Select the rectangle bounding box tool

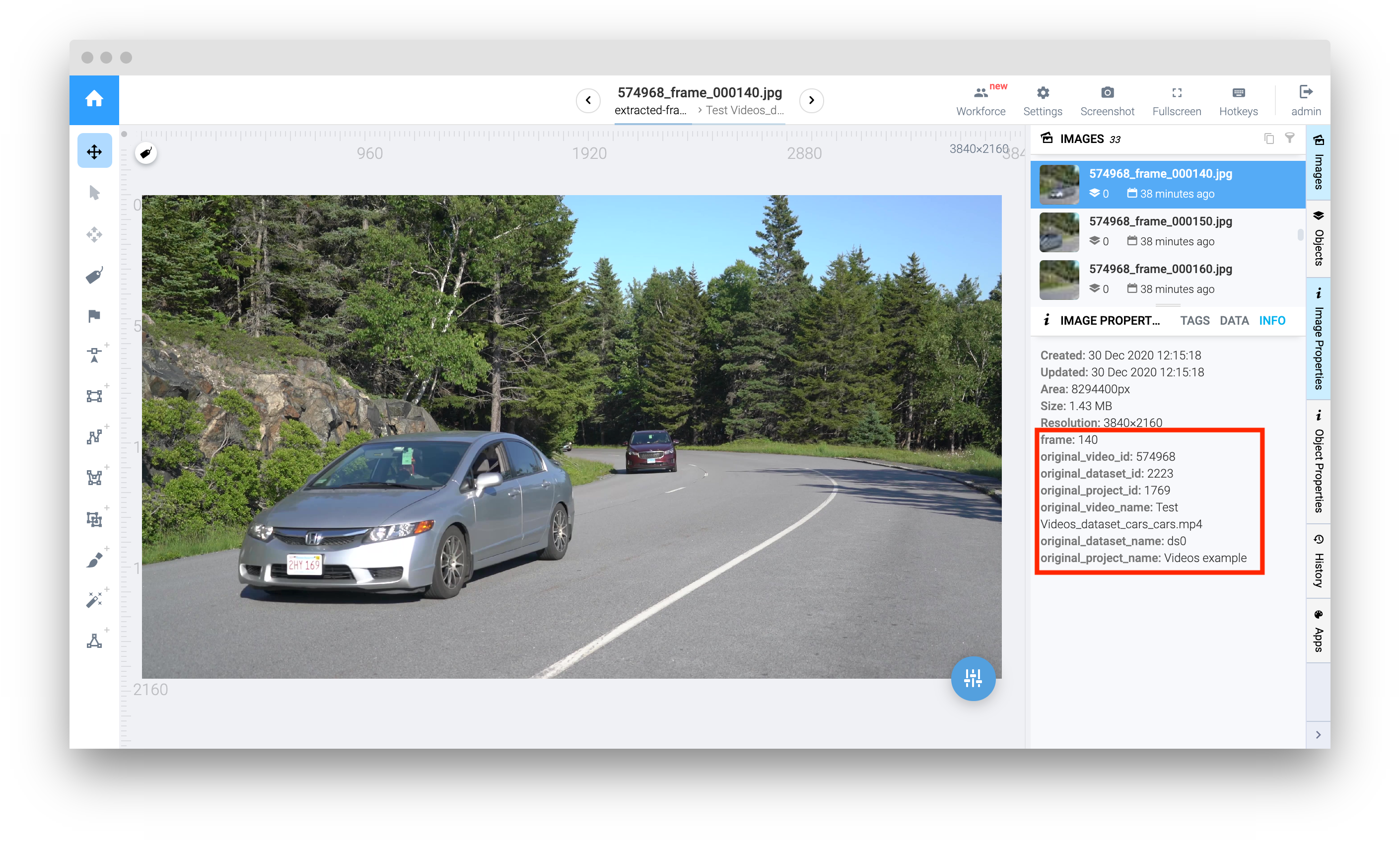(94, 396)
